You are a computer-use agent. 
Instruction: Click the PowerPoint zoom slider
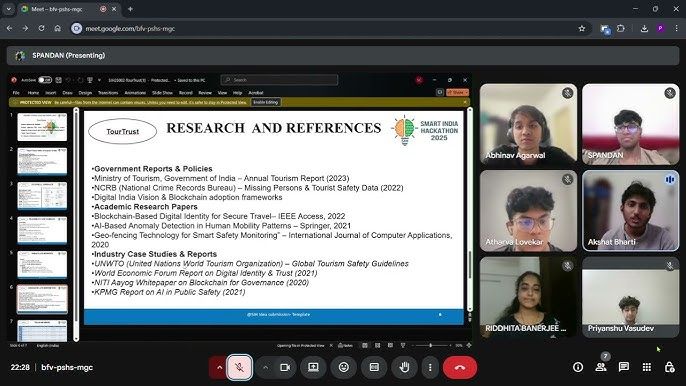[x=431, y=345]
